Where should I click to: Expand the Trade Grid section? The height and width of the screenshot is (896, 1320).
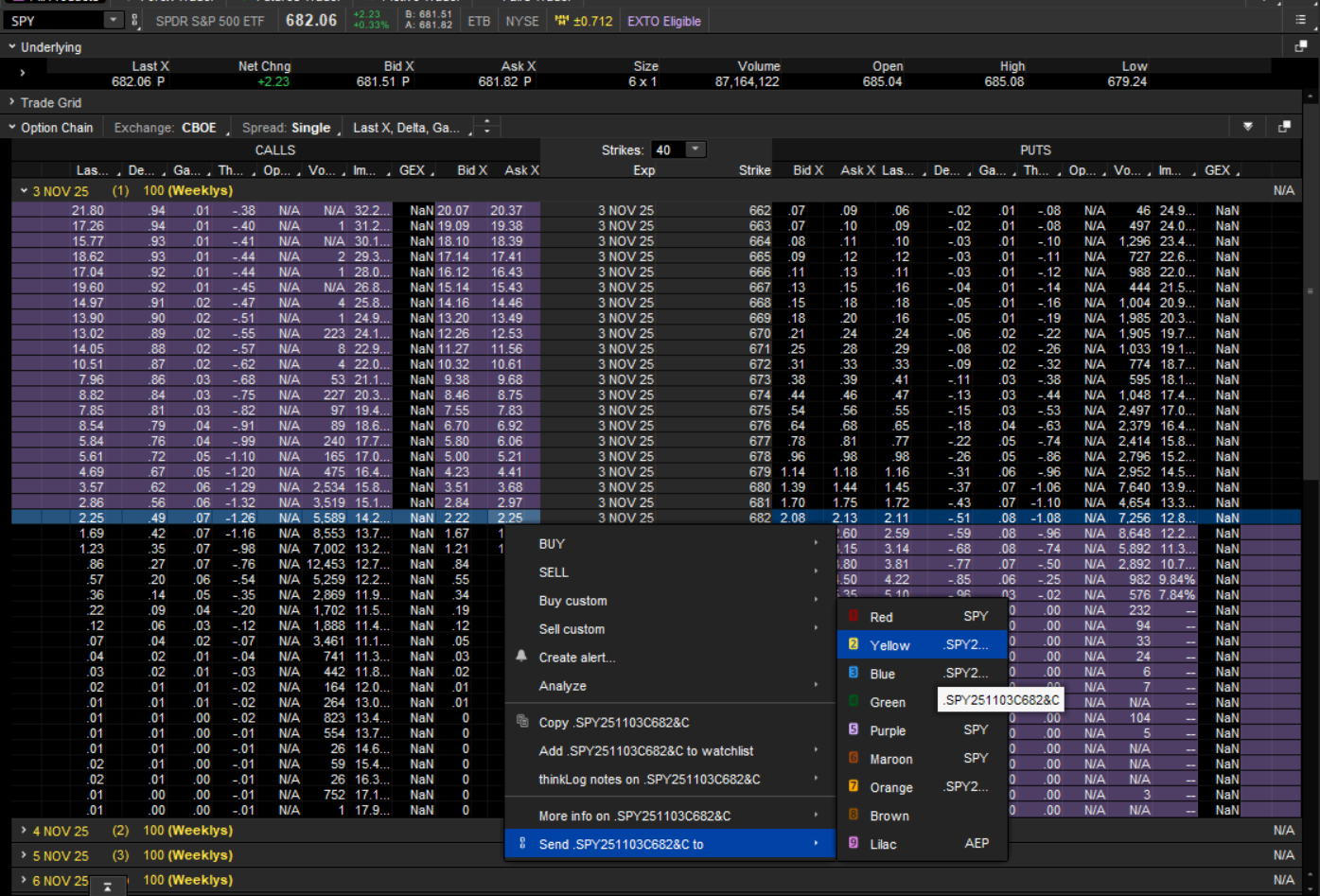(x=12, y=102)
